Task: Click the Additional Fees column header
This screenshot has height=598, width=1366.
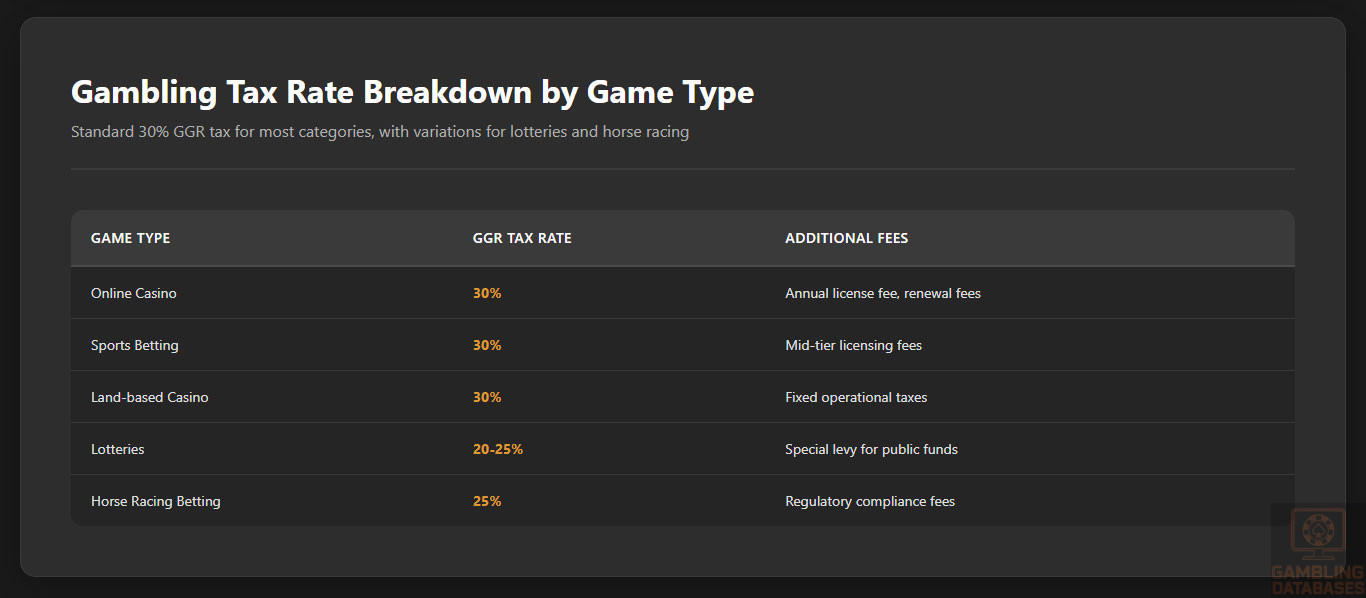Action: click(846, 238)
